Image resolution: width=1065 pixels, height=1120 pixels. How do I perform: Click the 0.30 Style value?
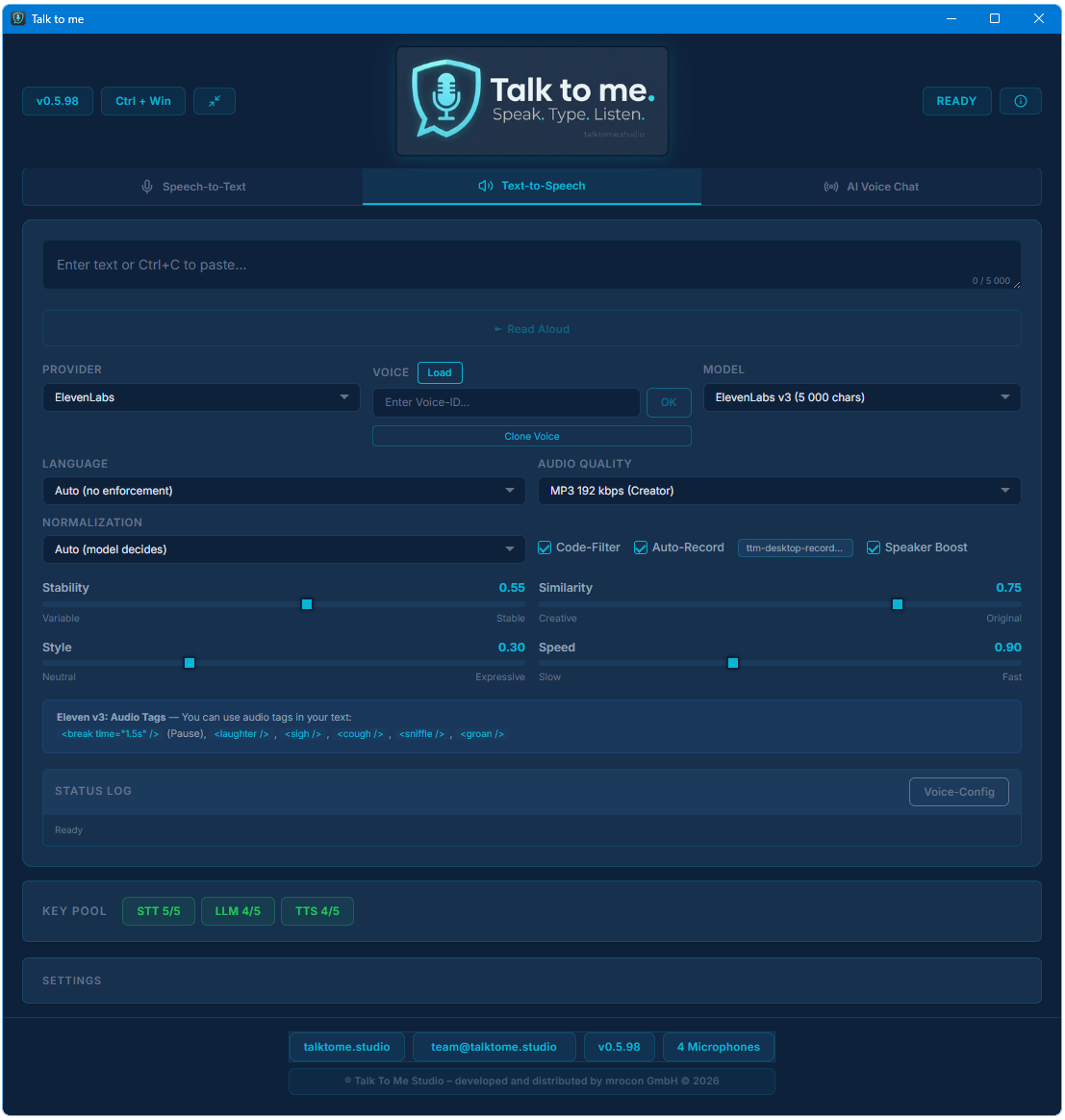(x=512, y=648)
